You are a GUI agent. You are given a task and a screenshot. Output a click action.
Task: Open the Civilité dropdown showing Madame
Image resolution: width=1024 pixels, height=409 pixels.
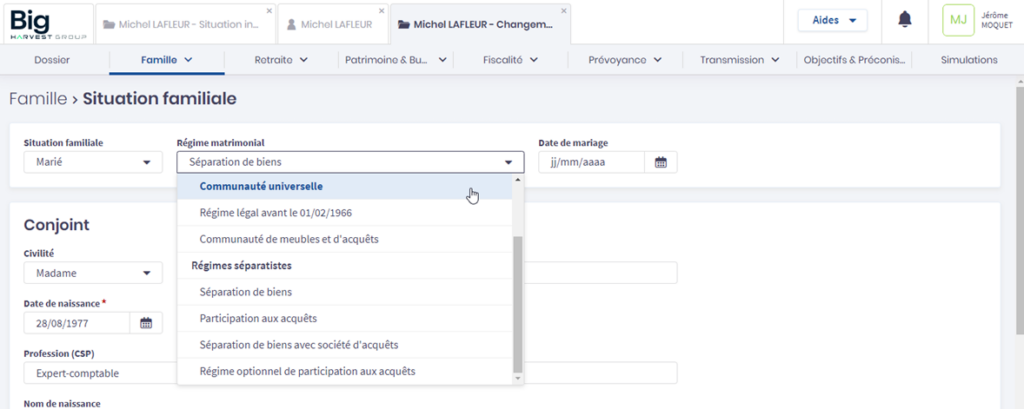[x=91, y=273]
